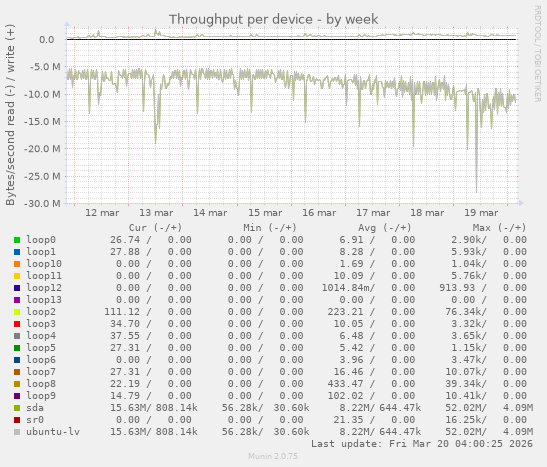Viewport: 547px width, 467px height.
Task: Click the '17 mar' x-axis label
Action: click(373, 213)
